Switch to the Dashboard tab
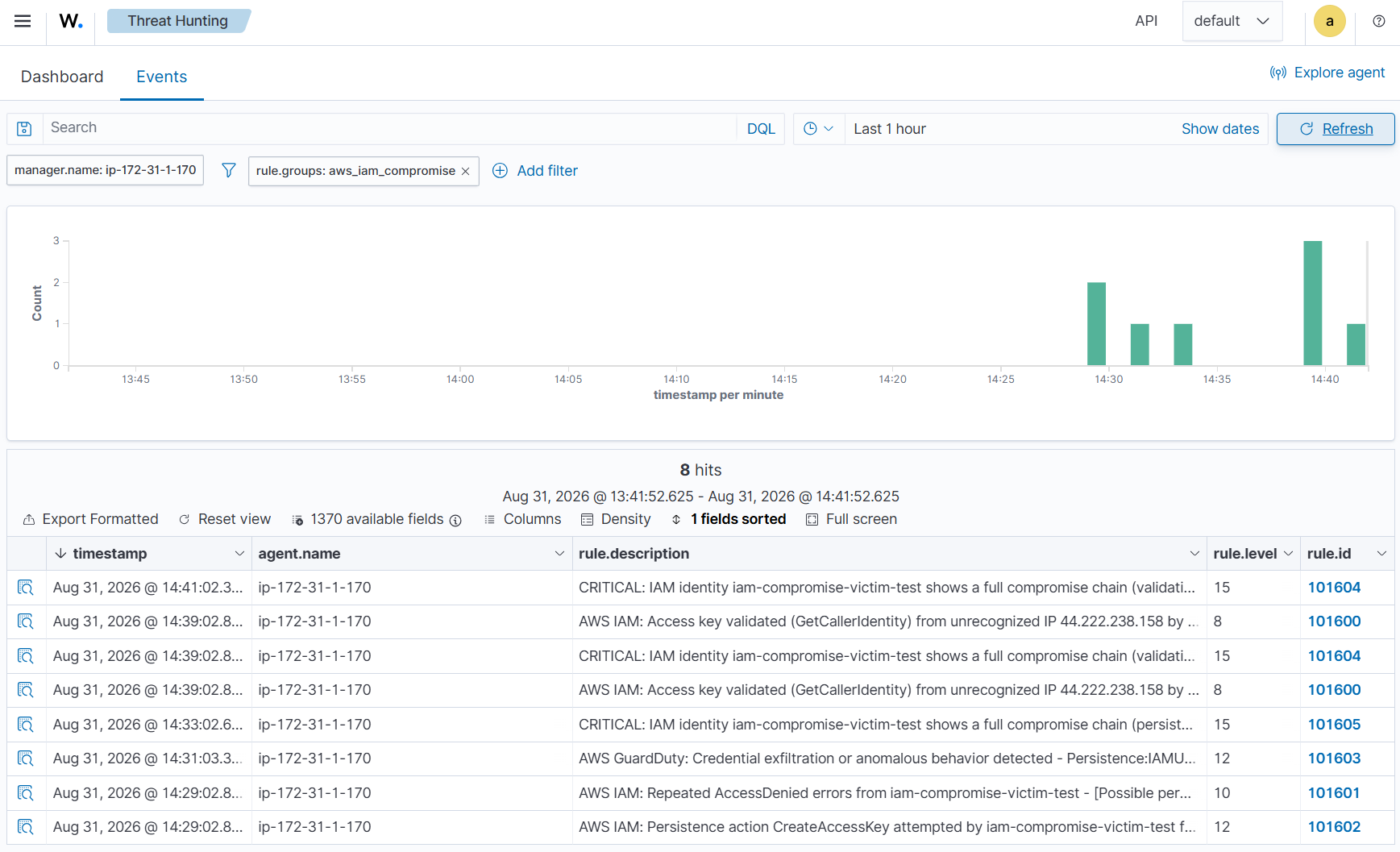The image size is (1400, 852). click(62, 77)
